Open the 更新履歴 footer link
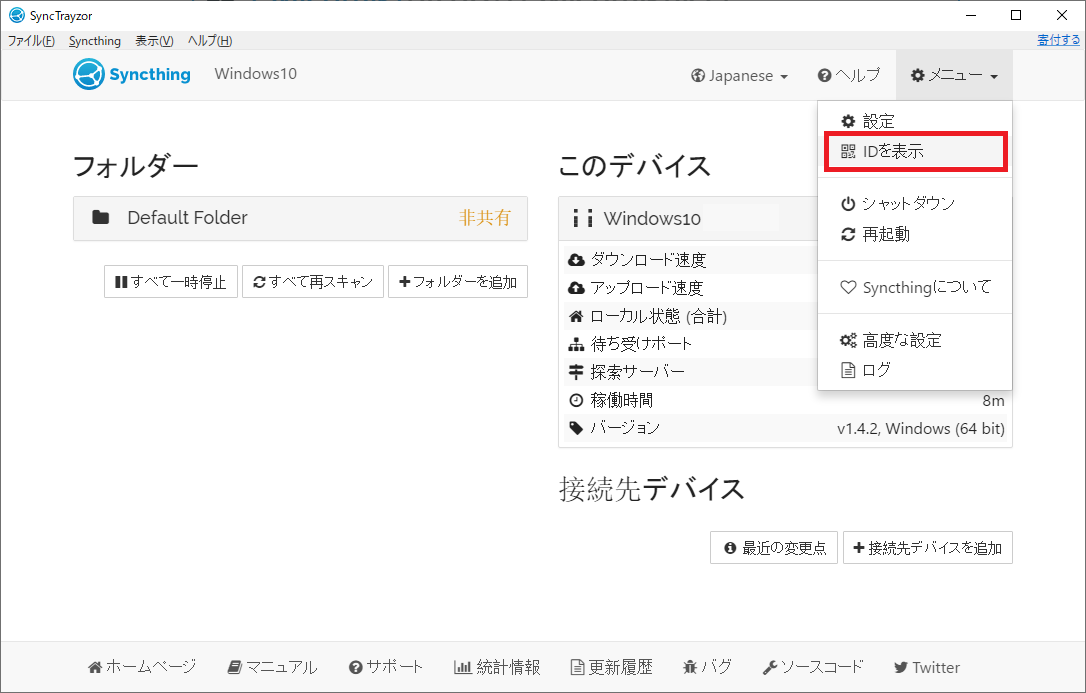The image size is (1086, 693). coord(612,667)
